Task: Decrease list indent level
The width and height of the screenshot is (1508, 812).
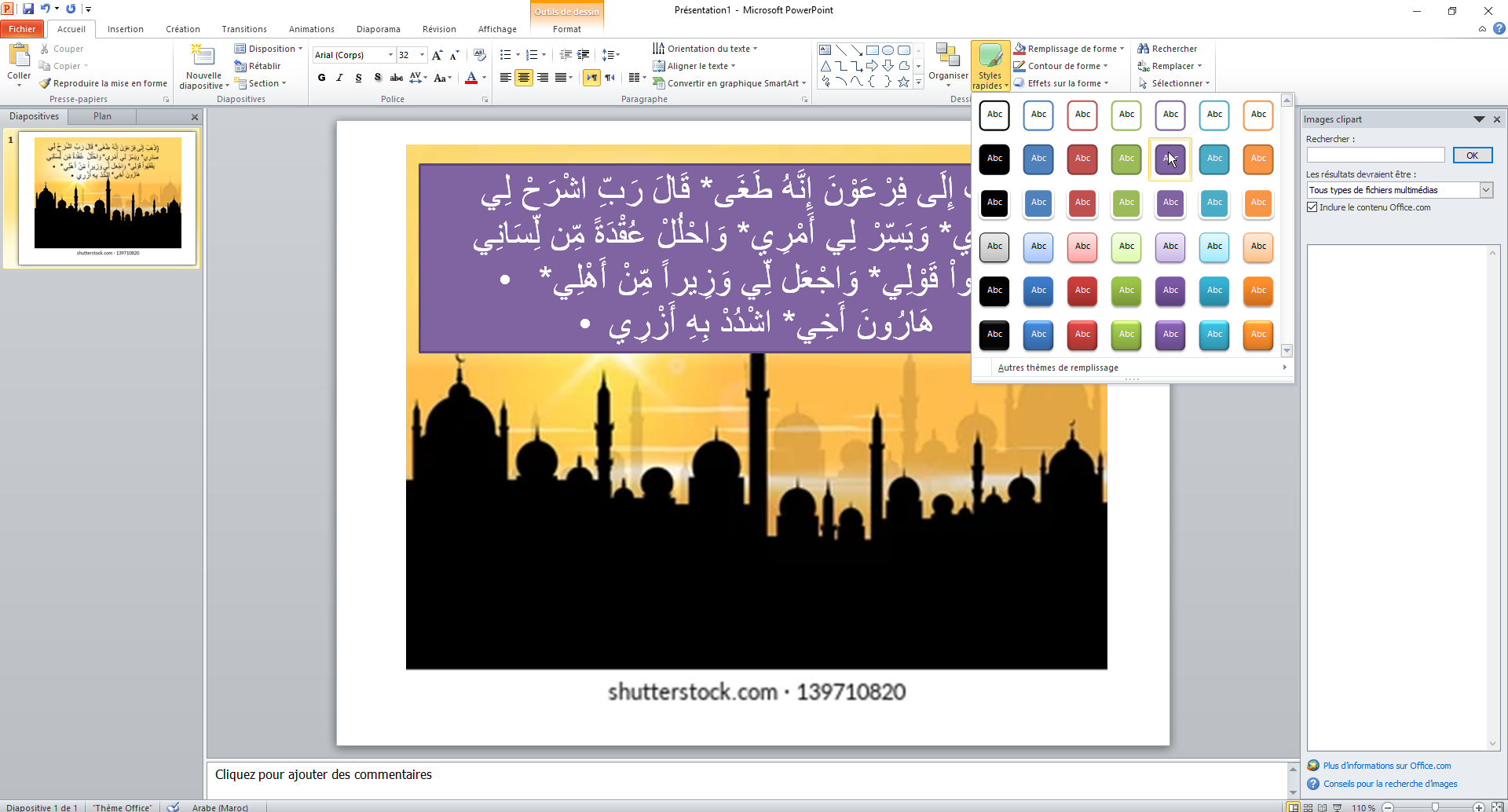Action: (x=565, y=55)
